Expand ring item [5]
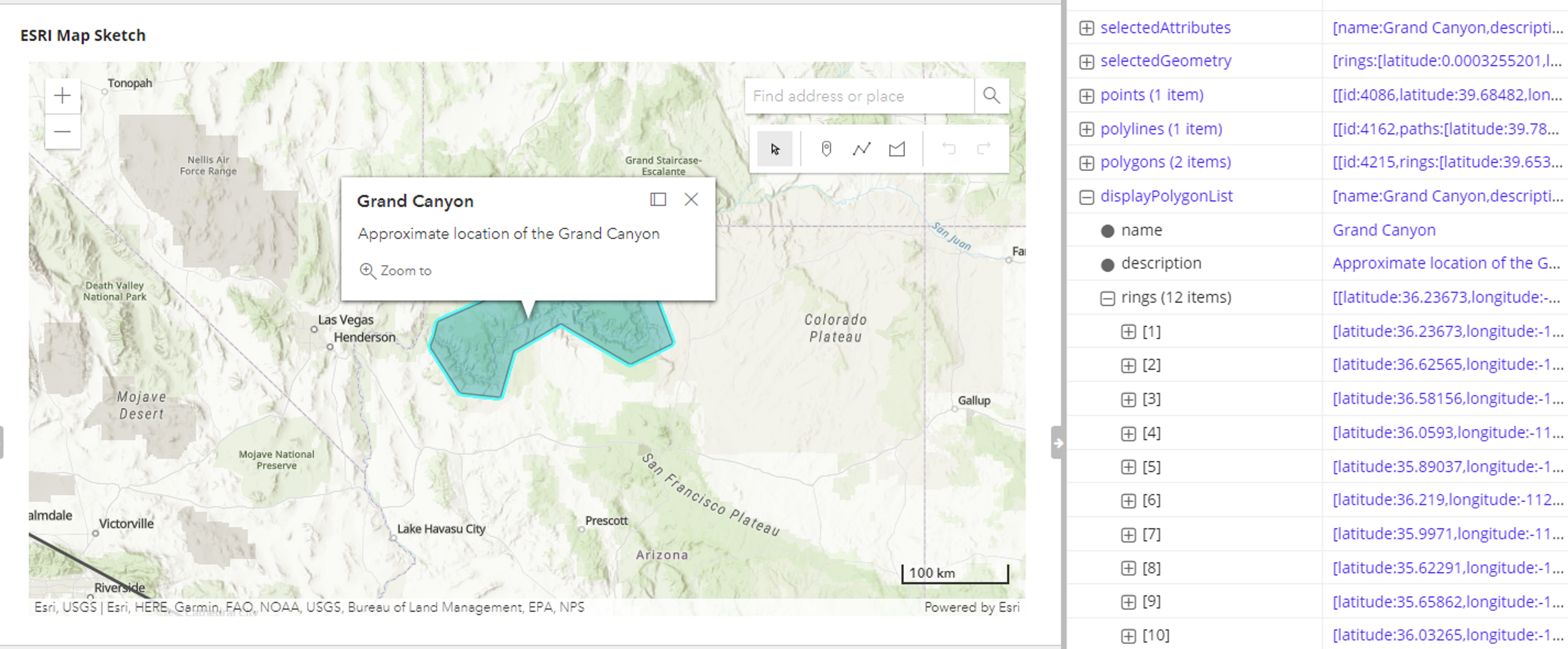The image size is (1568, 649). 1129,467
